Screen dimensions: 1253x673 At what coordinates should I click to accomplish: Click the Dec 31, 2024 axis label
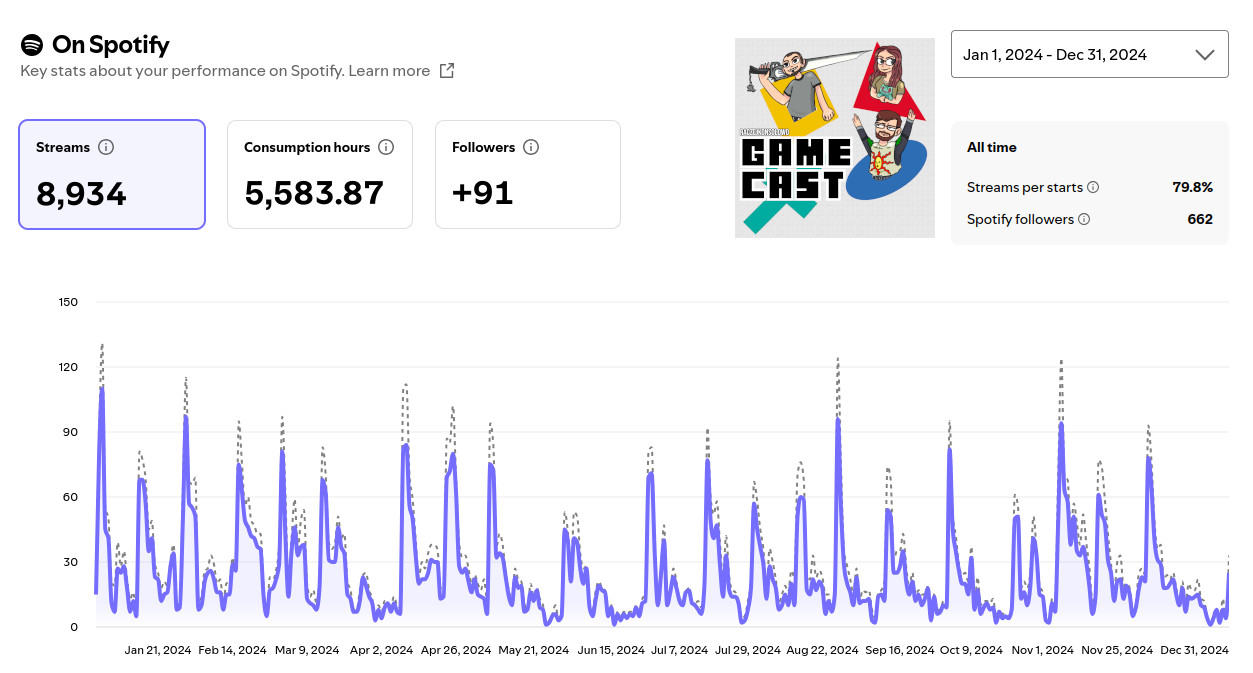1194,650
